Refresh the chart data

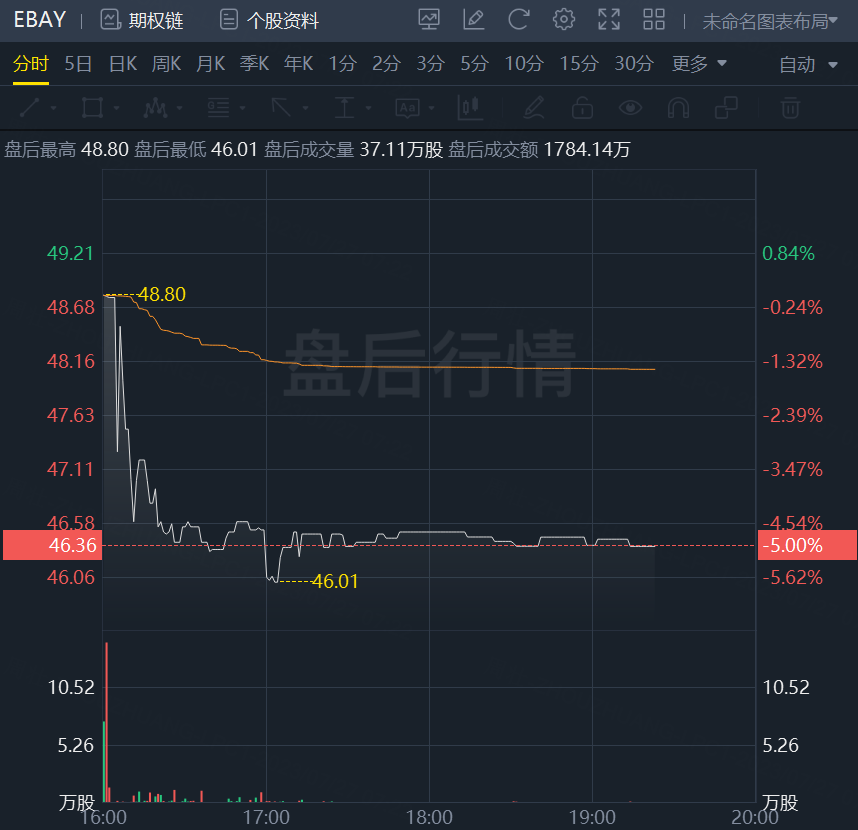(x=518, y=19)
